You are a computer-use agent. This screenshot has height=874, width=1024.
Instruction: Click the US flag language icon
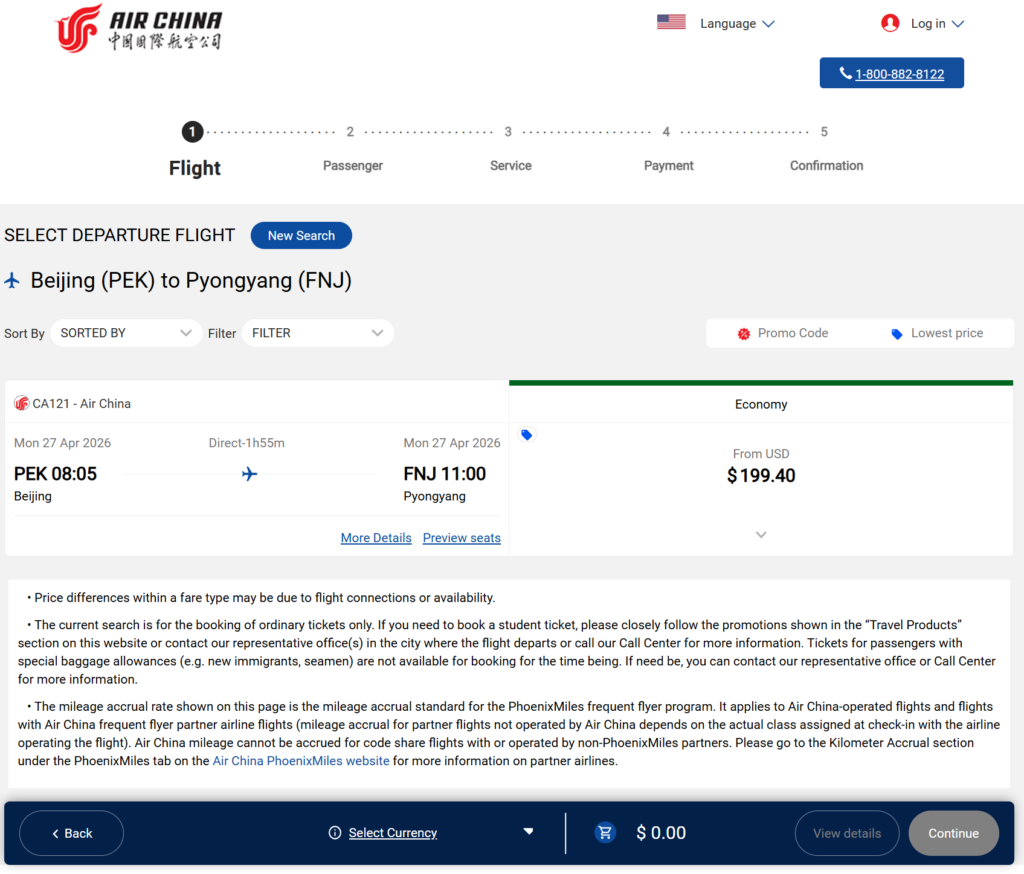tap(670, 21)
